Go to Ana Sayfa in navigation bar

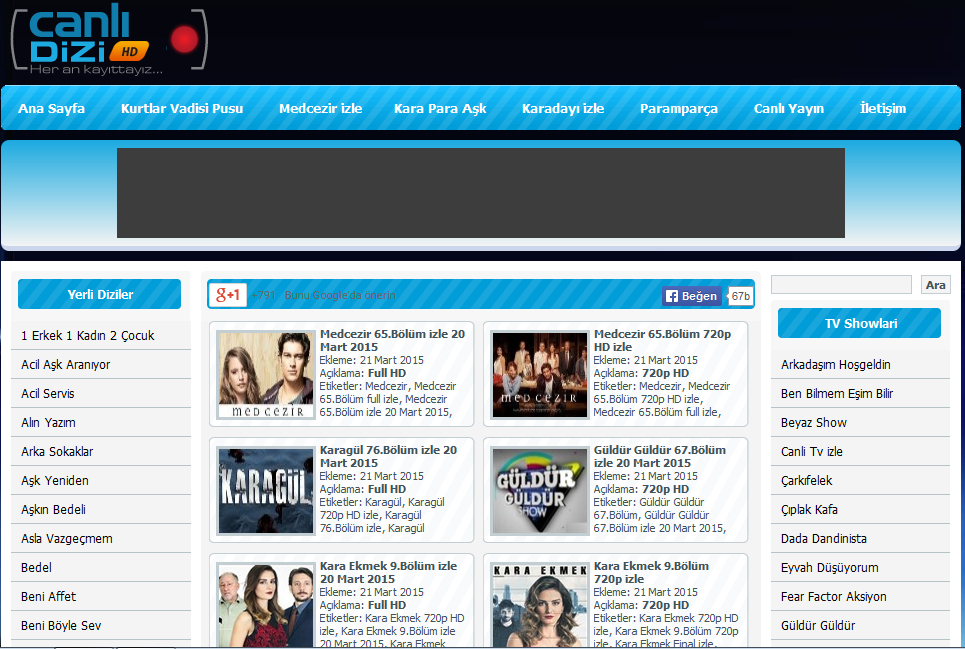[51, 108]
